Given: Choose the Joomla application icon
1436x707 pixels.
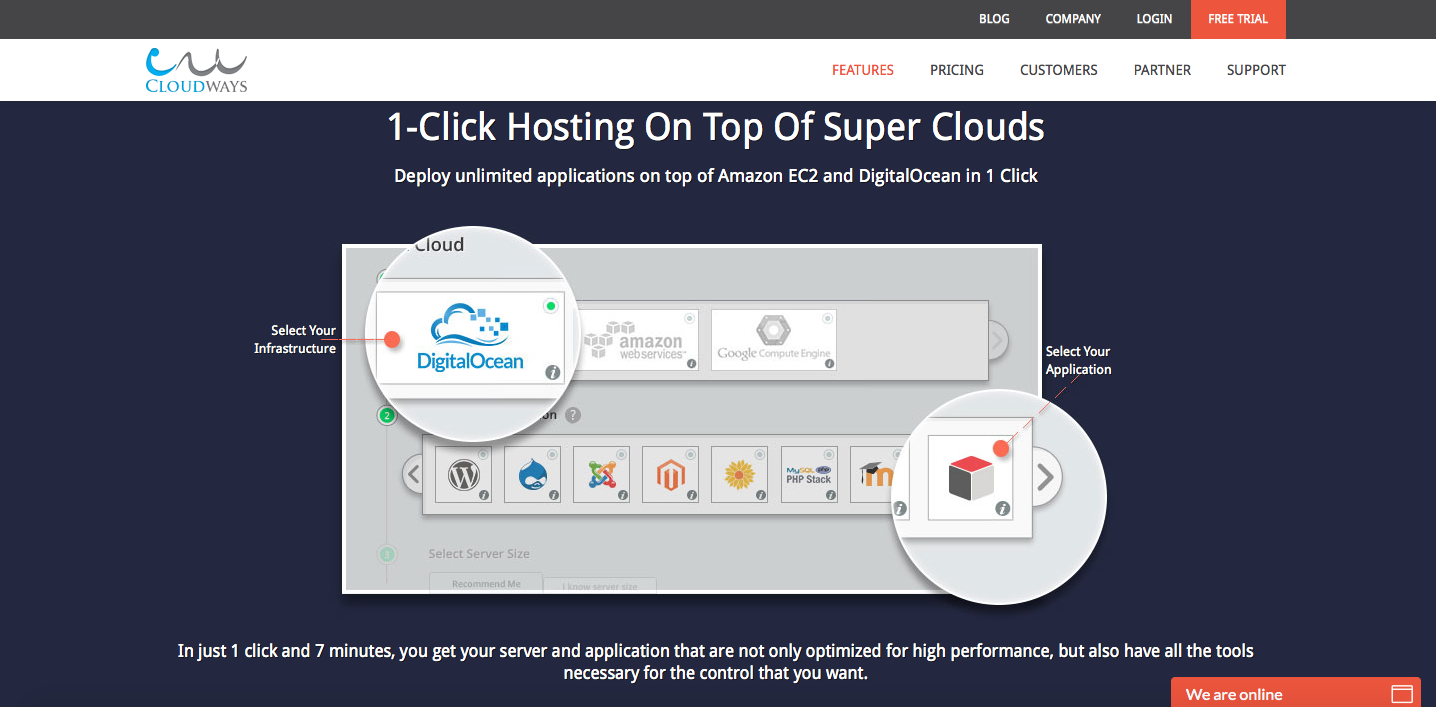Looking at the screenshot, I should tap(601, 476).
